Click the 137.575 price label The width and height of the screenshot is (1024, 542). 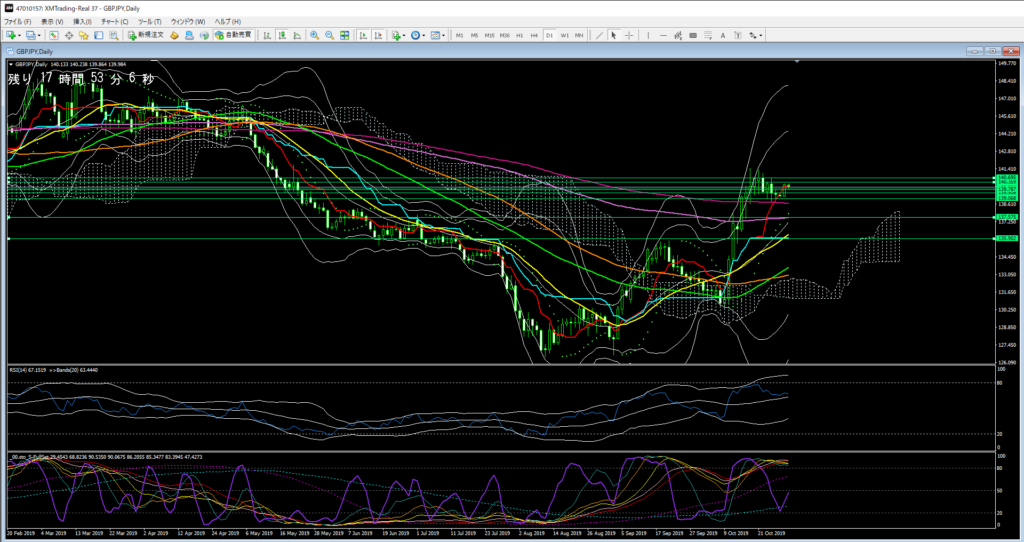[x=1006, y=217]
